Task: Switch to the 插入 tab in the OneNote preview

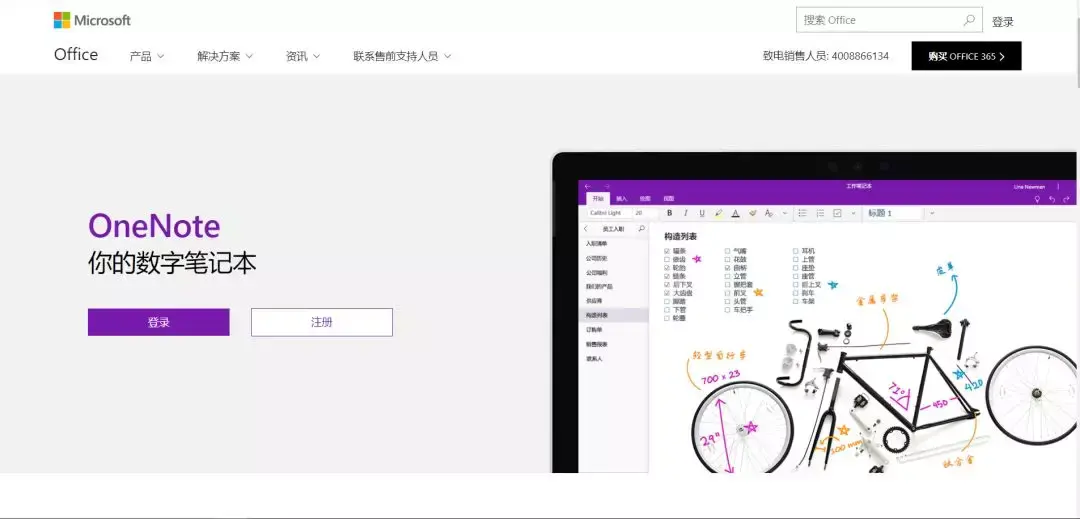Action: point(621,199)
